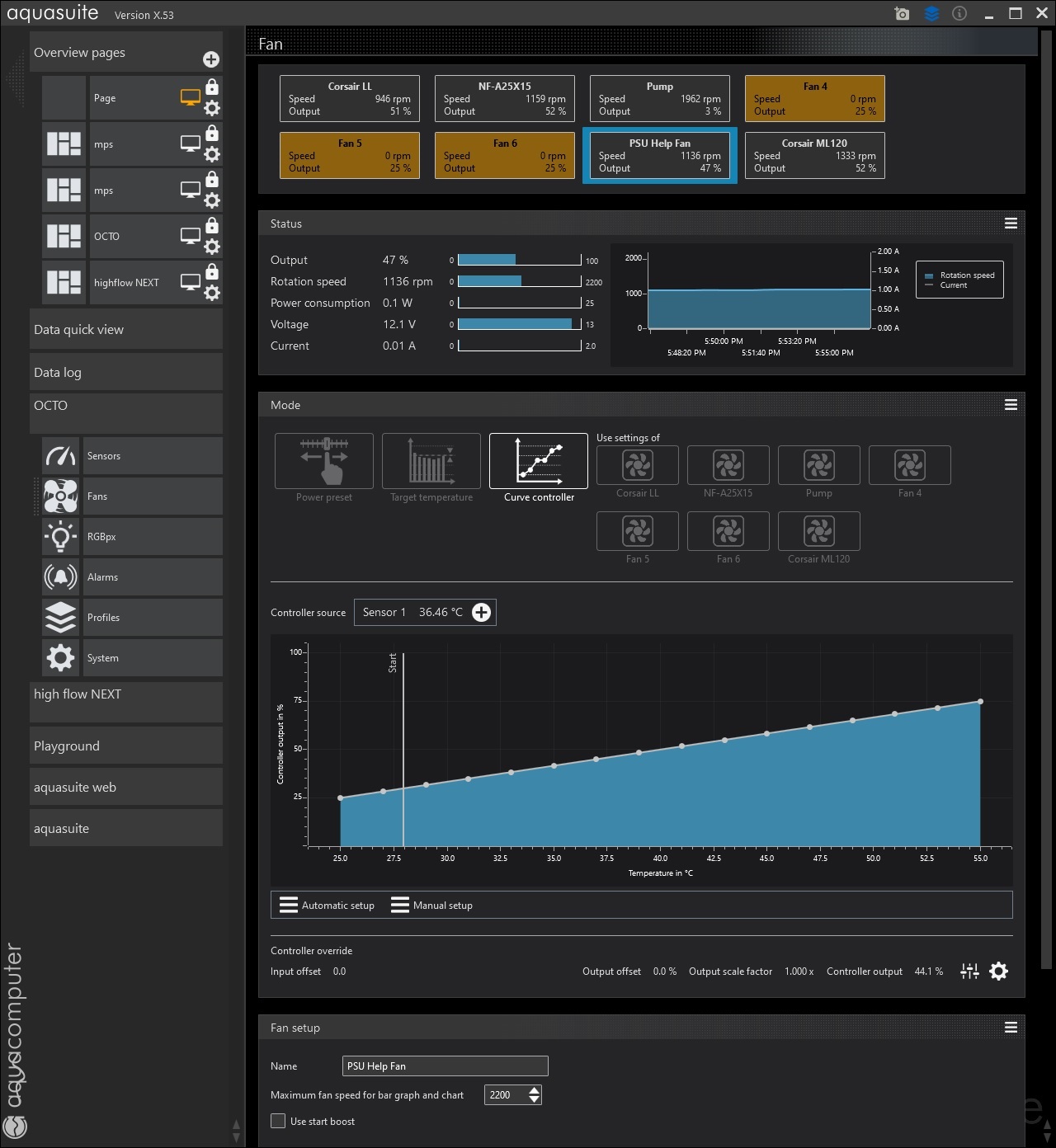Select the Pump tile
The height and width of the screenshot is (1148, 1056).
click(660, 98)
